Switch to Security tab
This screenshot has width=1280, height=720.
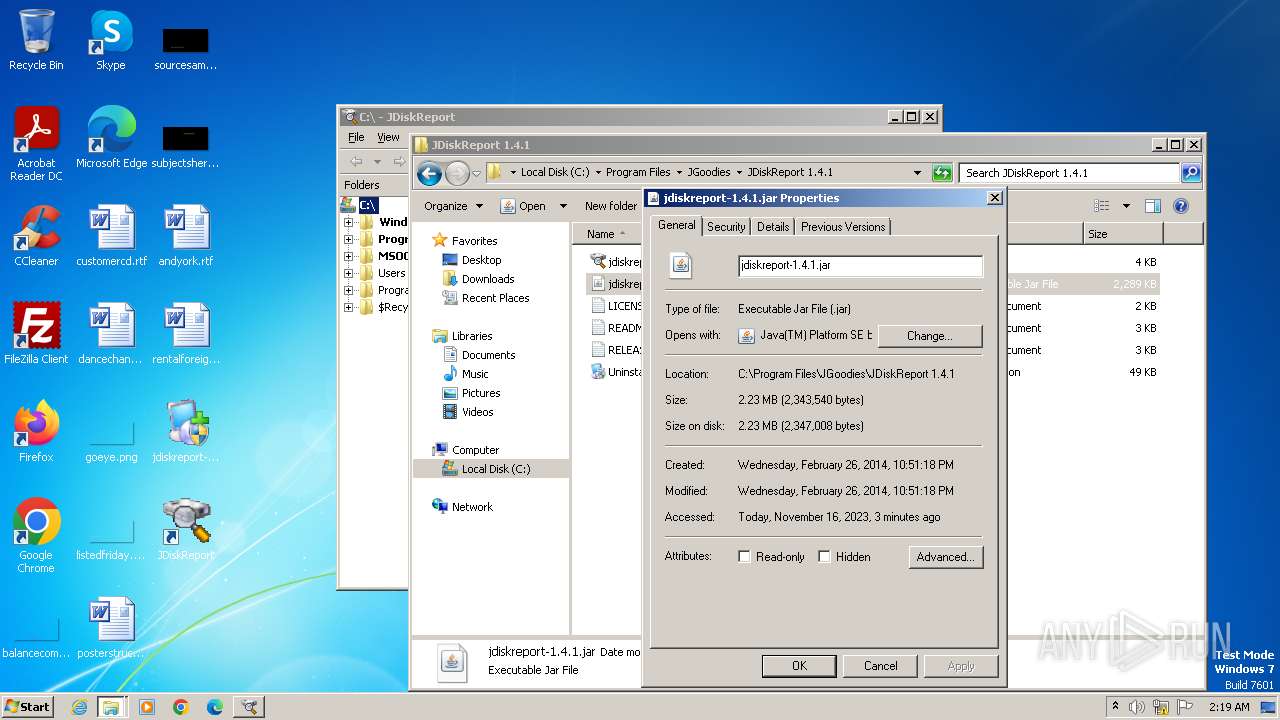(726, 227)
